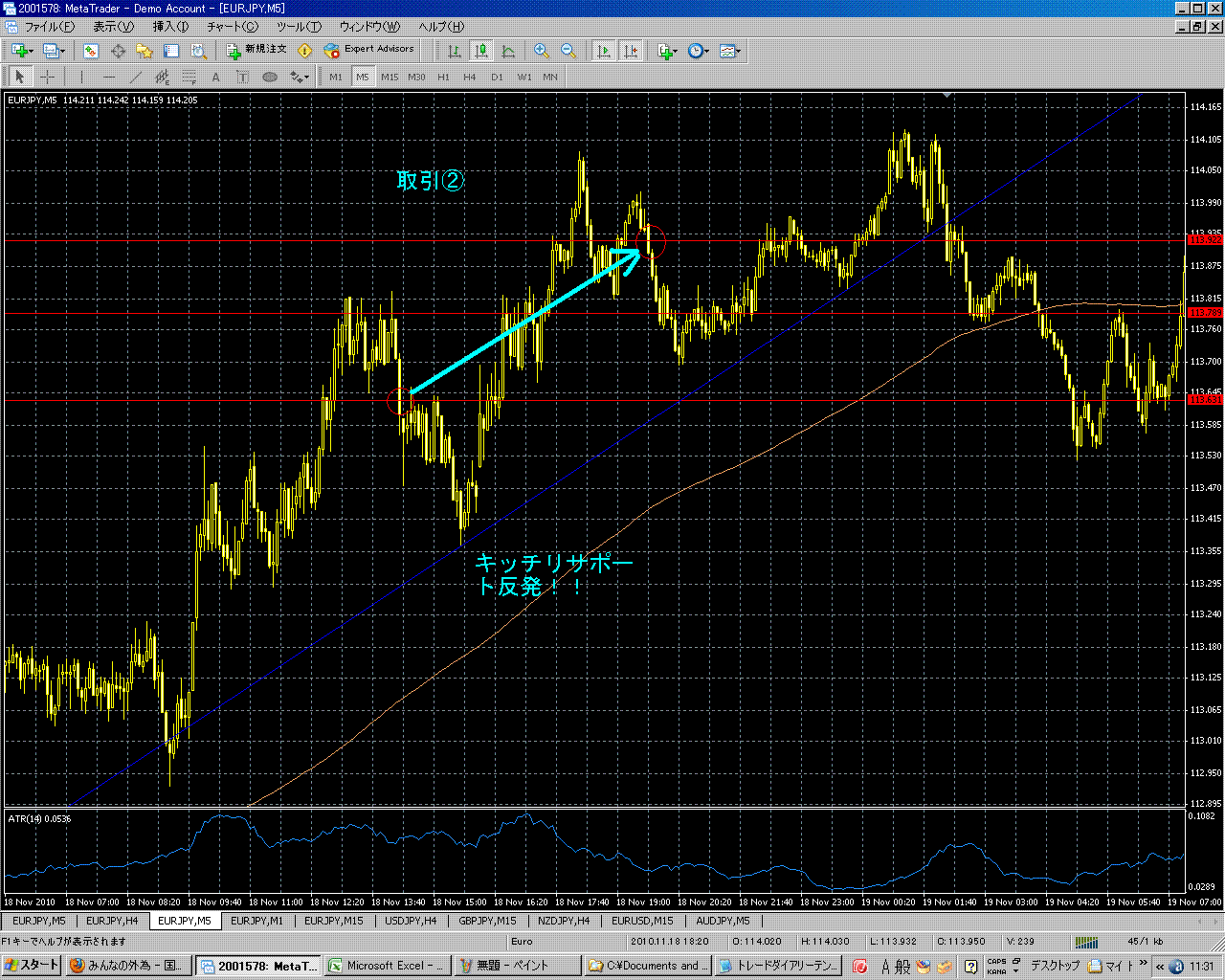This screenshot has width=1225, height=980.
Task: Click the Expert Advisors button
Action: pyautogui.click(x=369, y=50)
